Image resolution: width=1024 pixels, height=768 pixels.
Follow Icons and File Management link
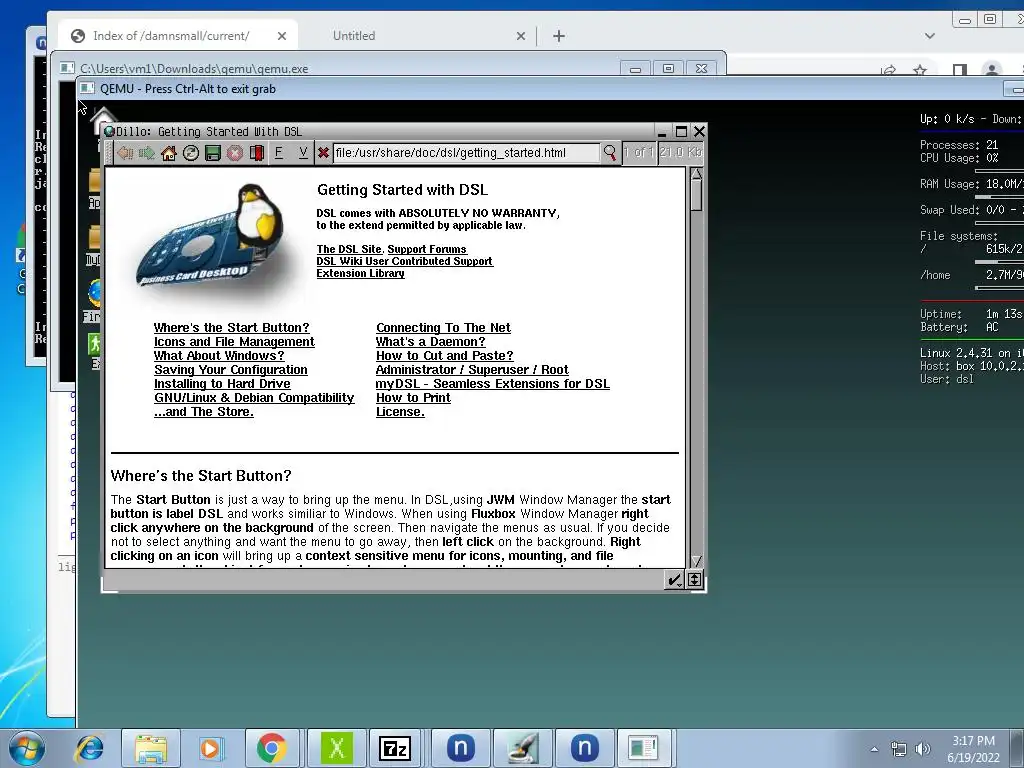coord(234,342)
